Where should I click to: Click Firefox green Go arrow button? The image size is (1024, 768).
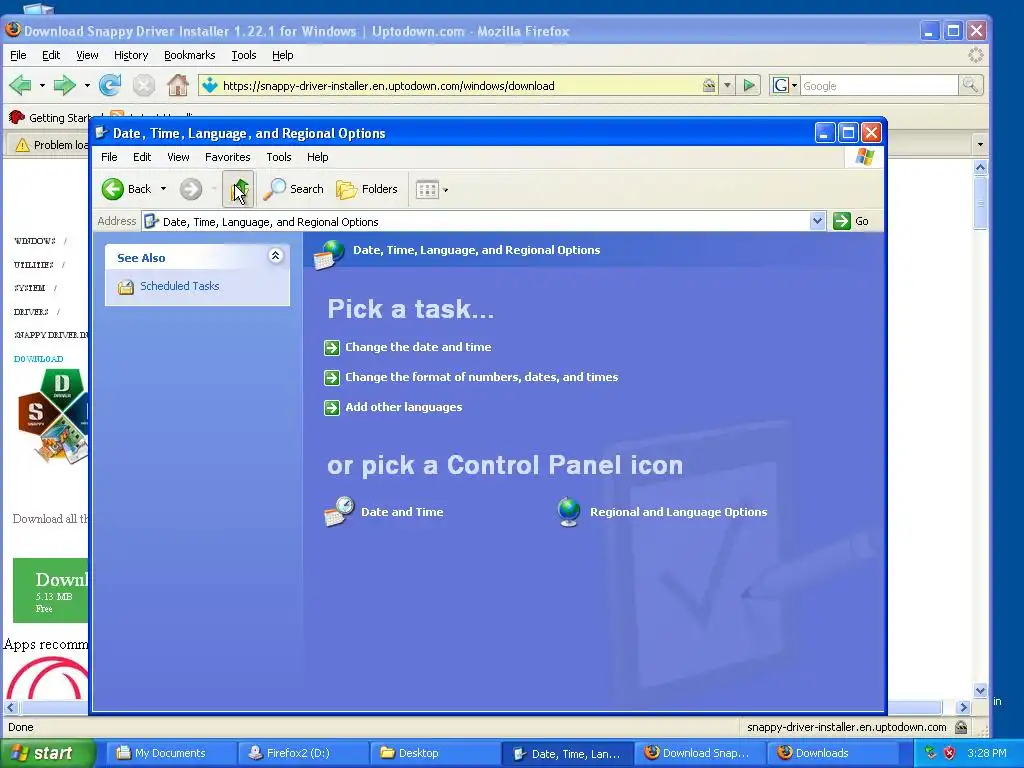pyautogui.click(x=750, y=86)
